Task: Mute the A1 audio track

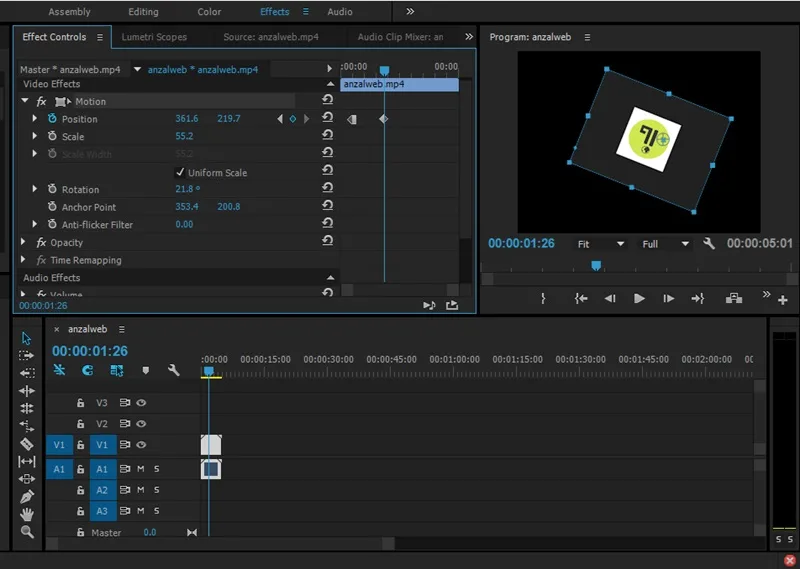Action: coord(141,468)
